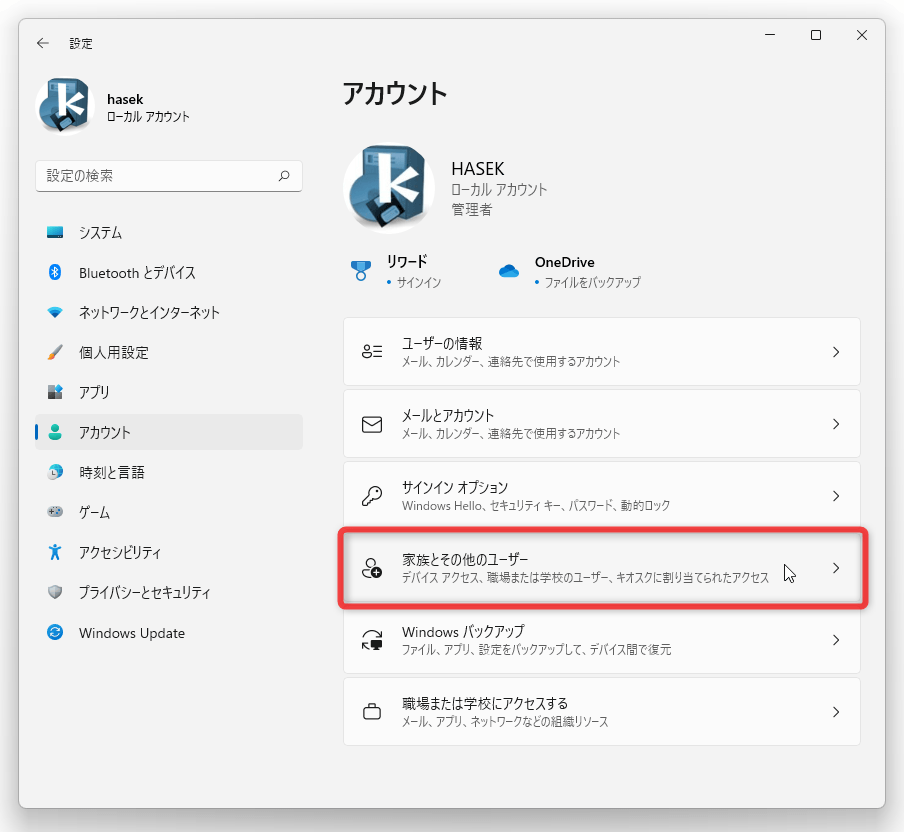The image size is (904, 832).
Task: Click the 職場または学校にアクセスする title text
Action: 484,703
